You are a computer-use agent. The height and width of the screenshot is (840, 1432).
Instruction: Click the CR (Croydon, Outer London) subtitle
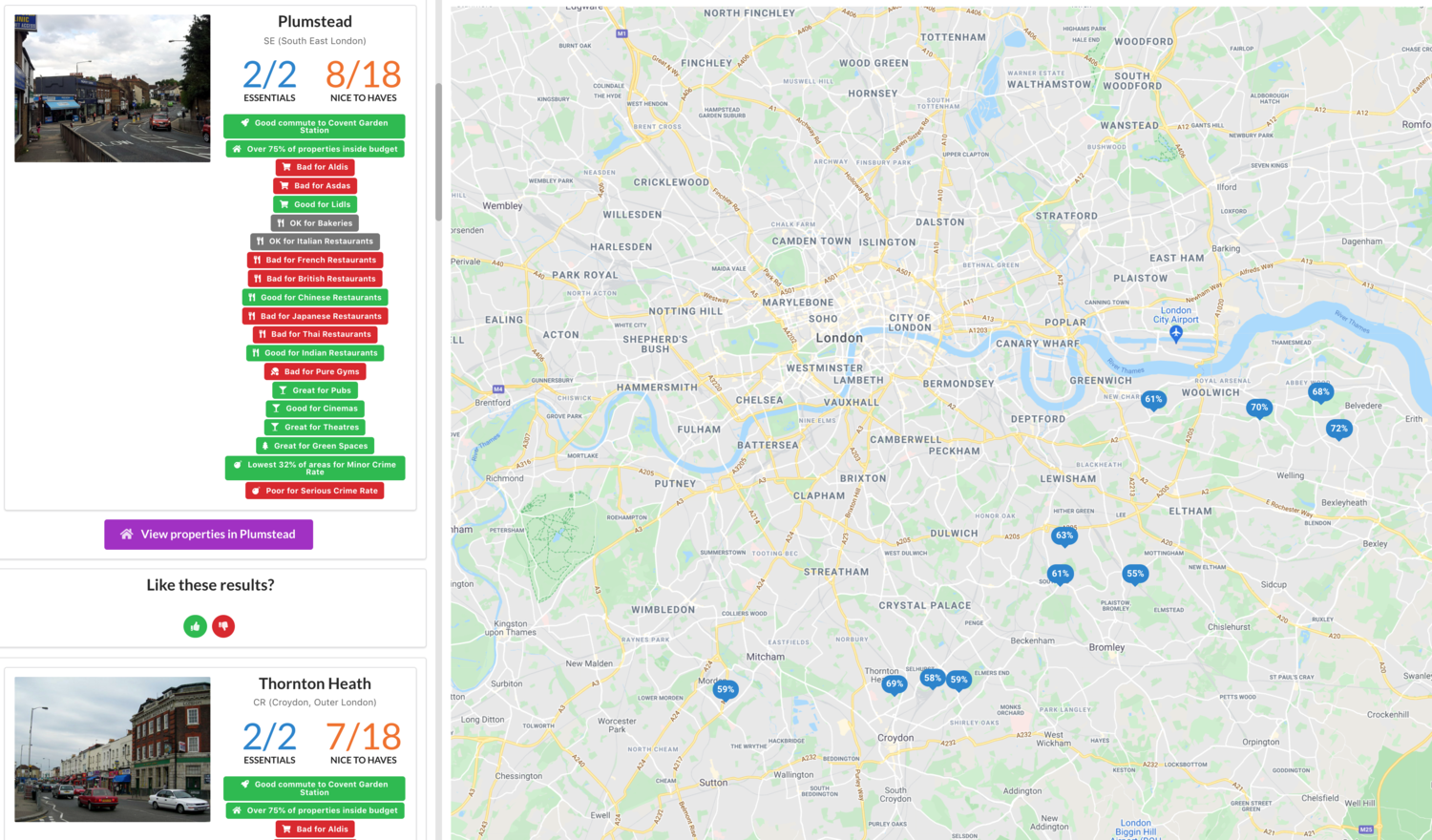315,703
